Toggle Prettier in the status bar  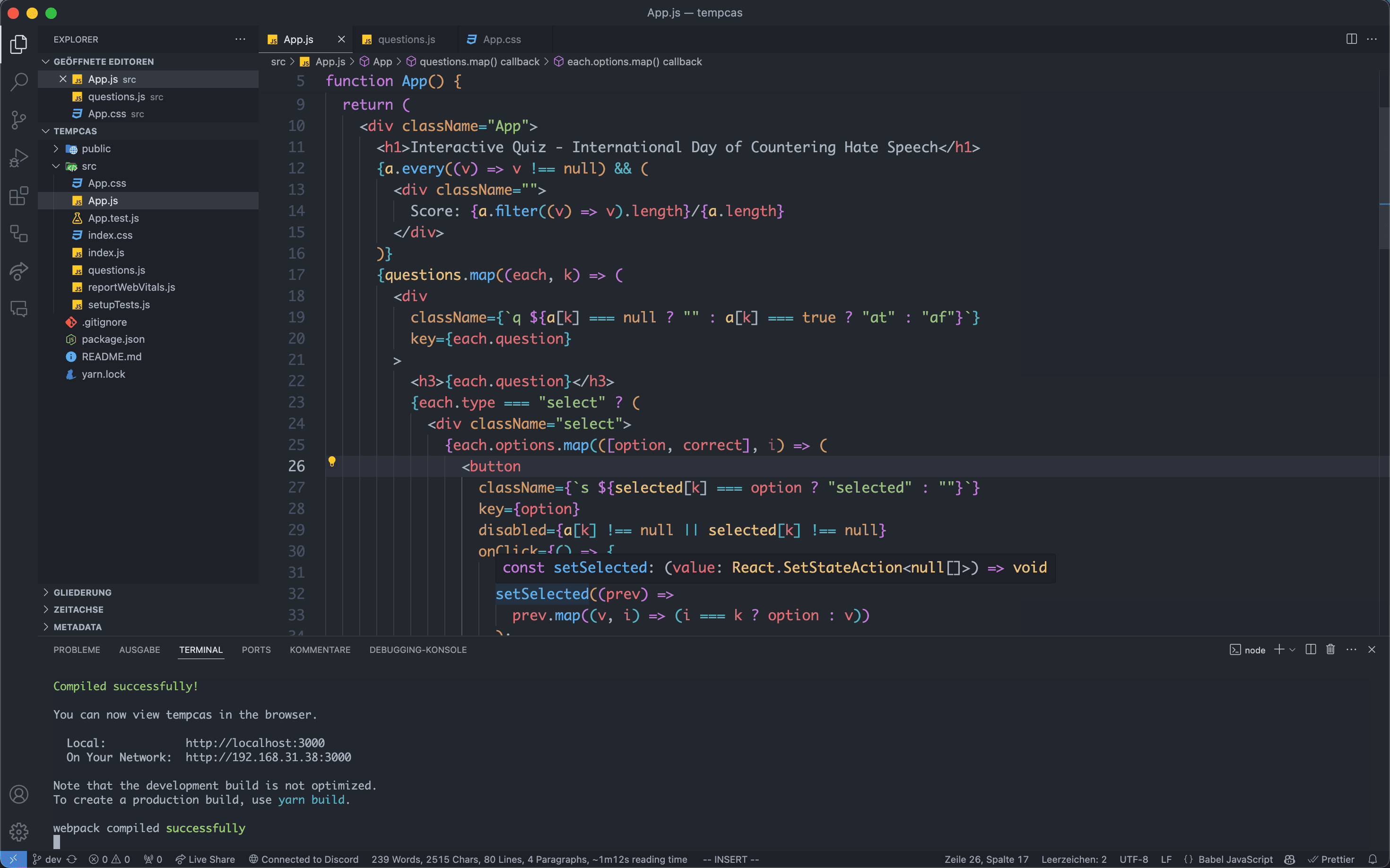(x=1331, y=859)
